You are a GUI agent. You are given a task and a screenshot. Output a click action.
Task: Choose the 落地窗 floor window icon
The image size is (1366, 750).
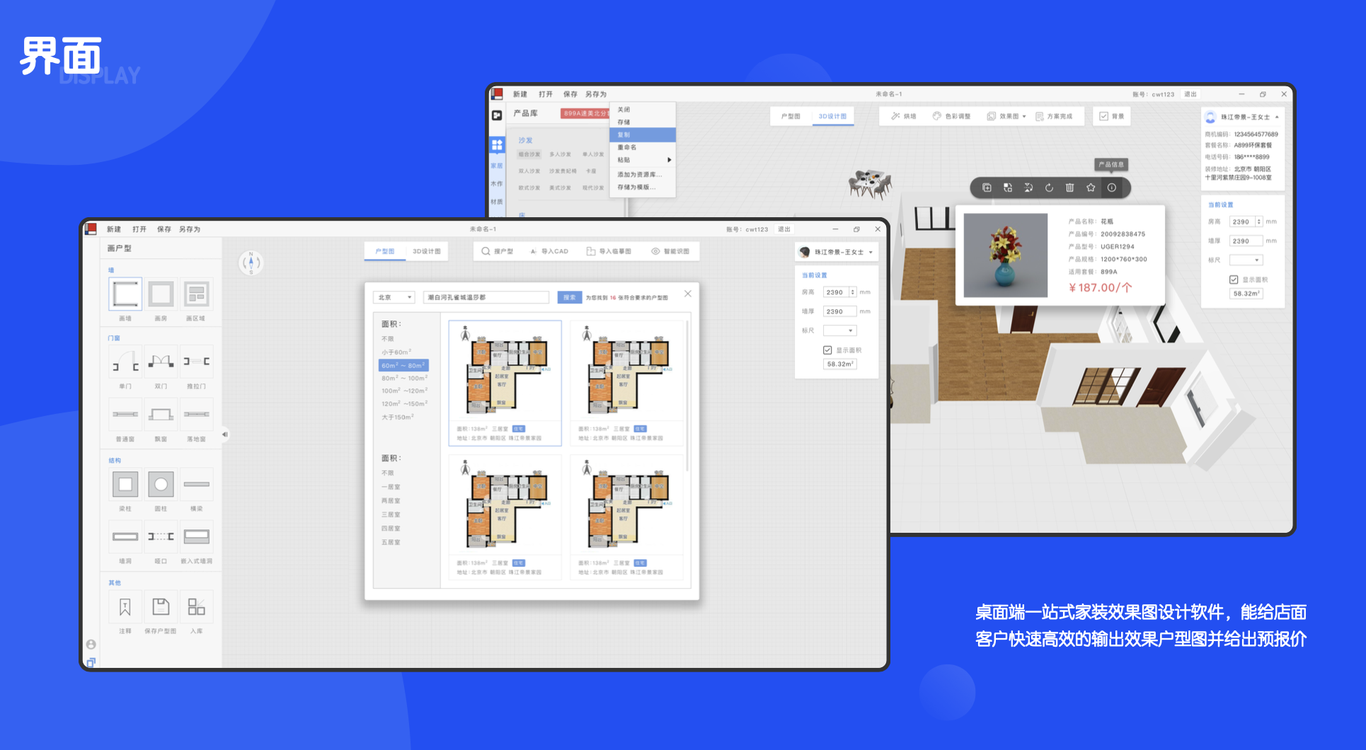(196, 414)
